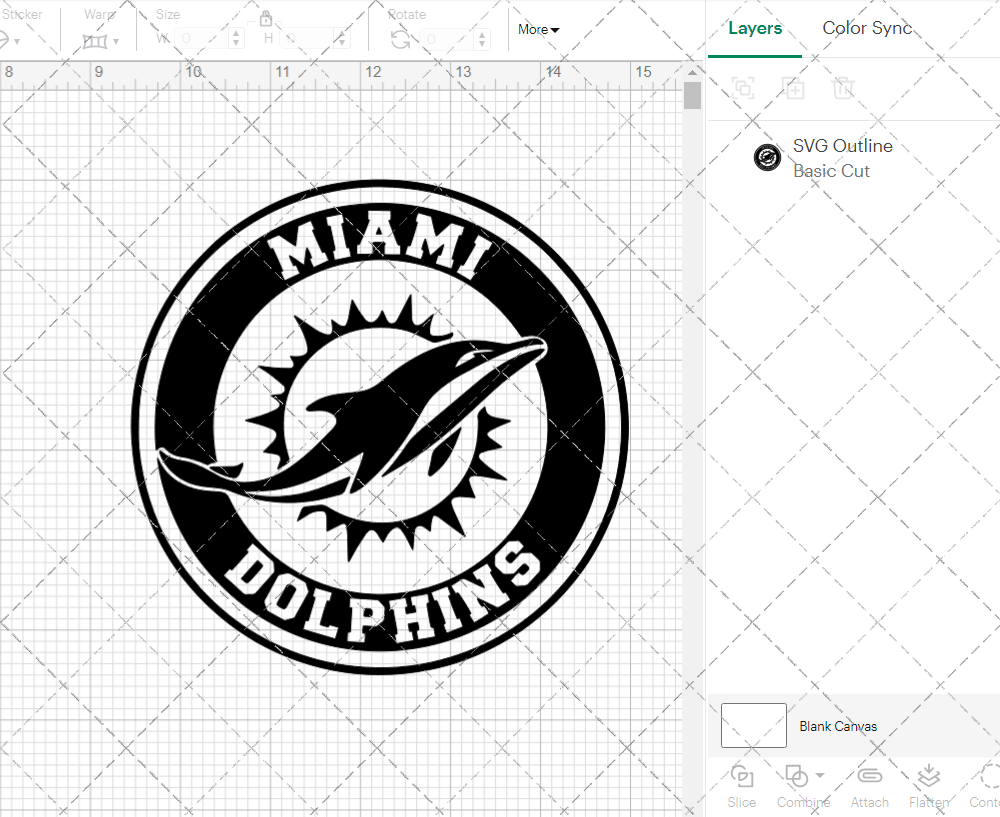Image resolution: width=1000 pixels, height=817 pixels.
Task: Click the Blank Canvas white color swatch
Action: pyautogui.click(x=753, y=725)
